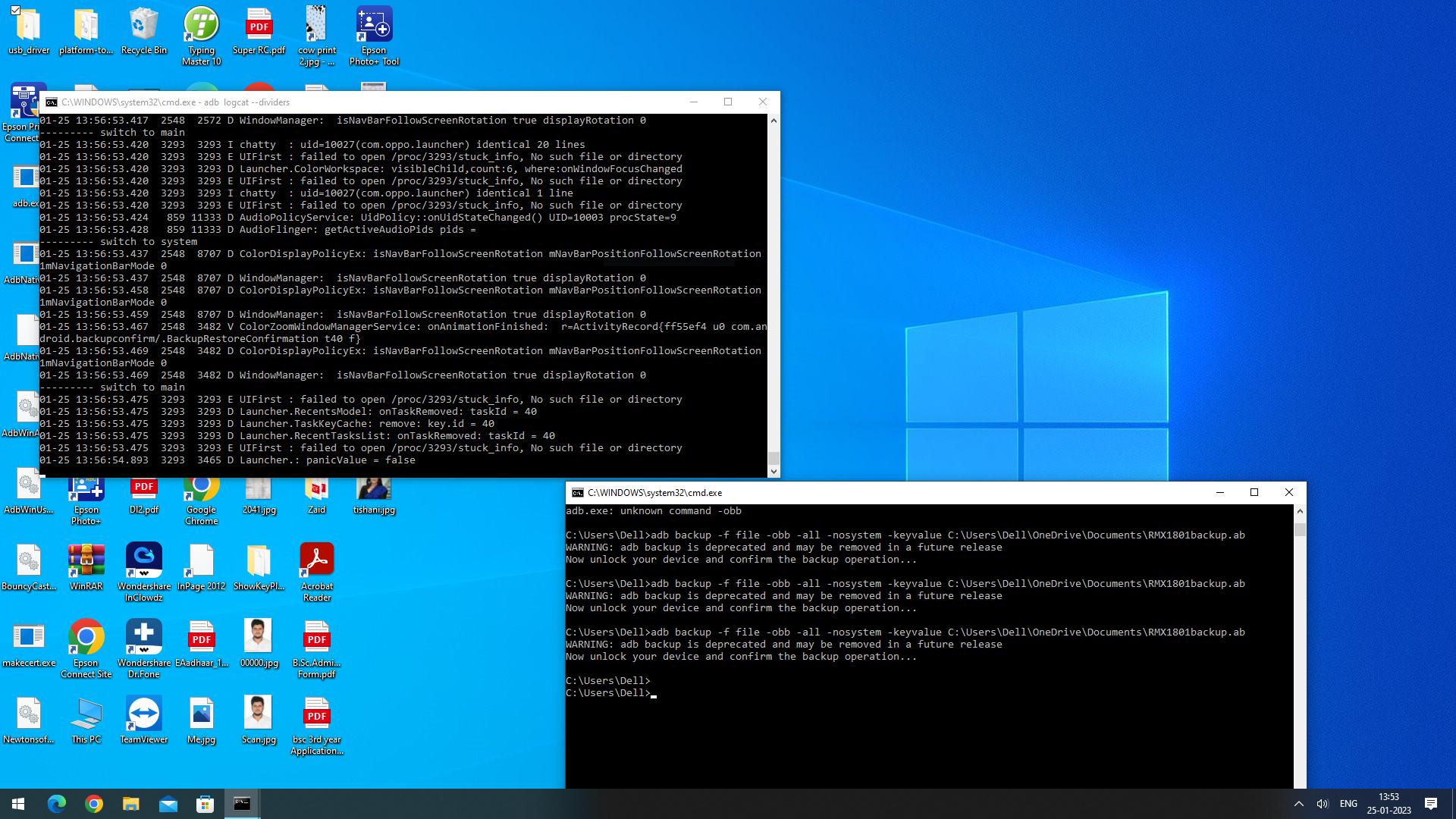Open cow print 2.jpg image

pyautogui.click(x=316, y=36)
